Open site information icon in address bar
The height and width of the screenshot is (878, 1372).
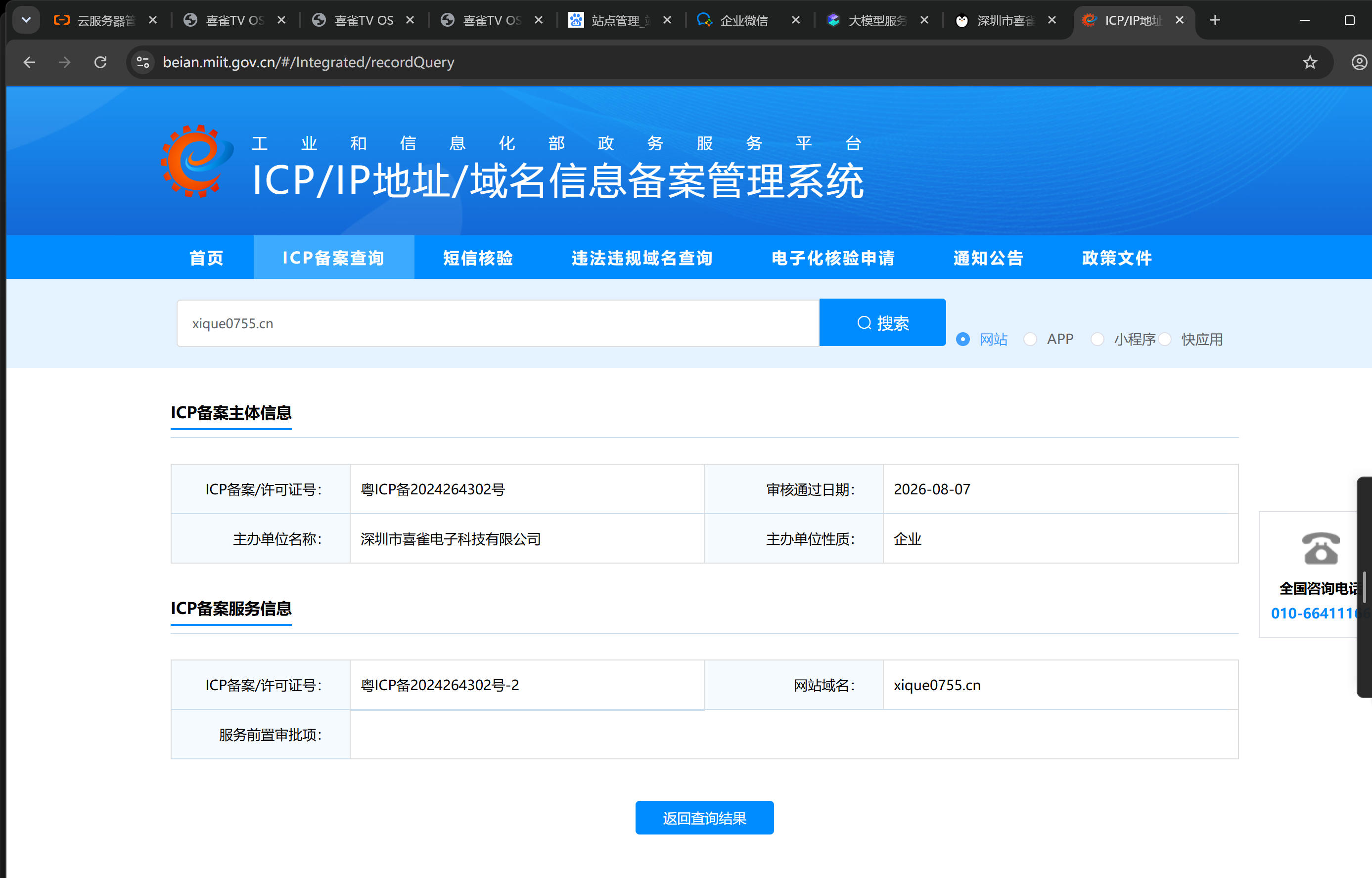[142, 62]
